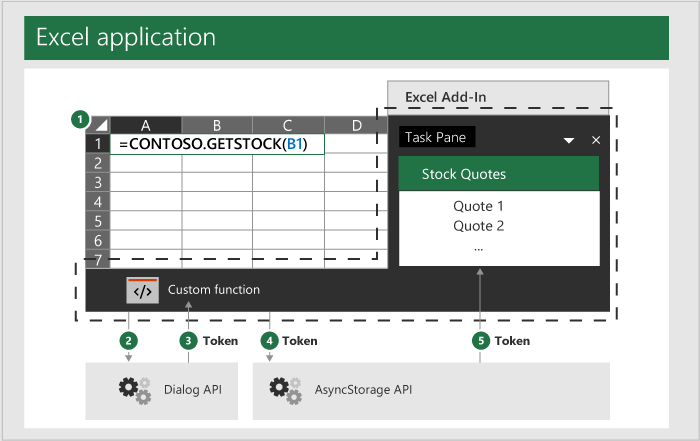This screenshot has width=700, height=441.
Task: Select row 2 header
Action: click(x=98, y=163)
